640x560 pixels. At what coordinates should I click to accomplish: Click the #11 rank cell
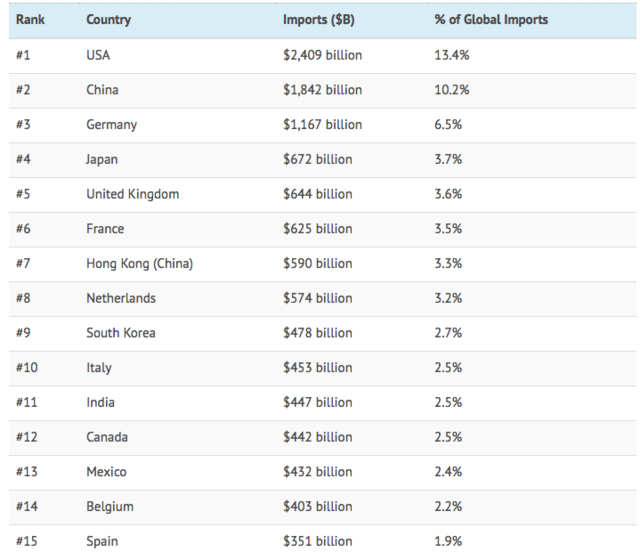click(27, 402)
